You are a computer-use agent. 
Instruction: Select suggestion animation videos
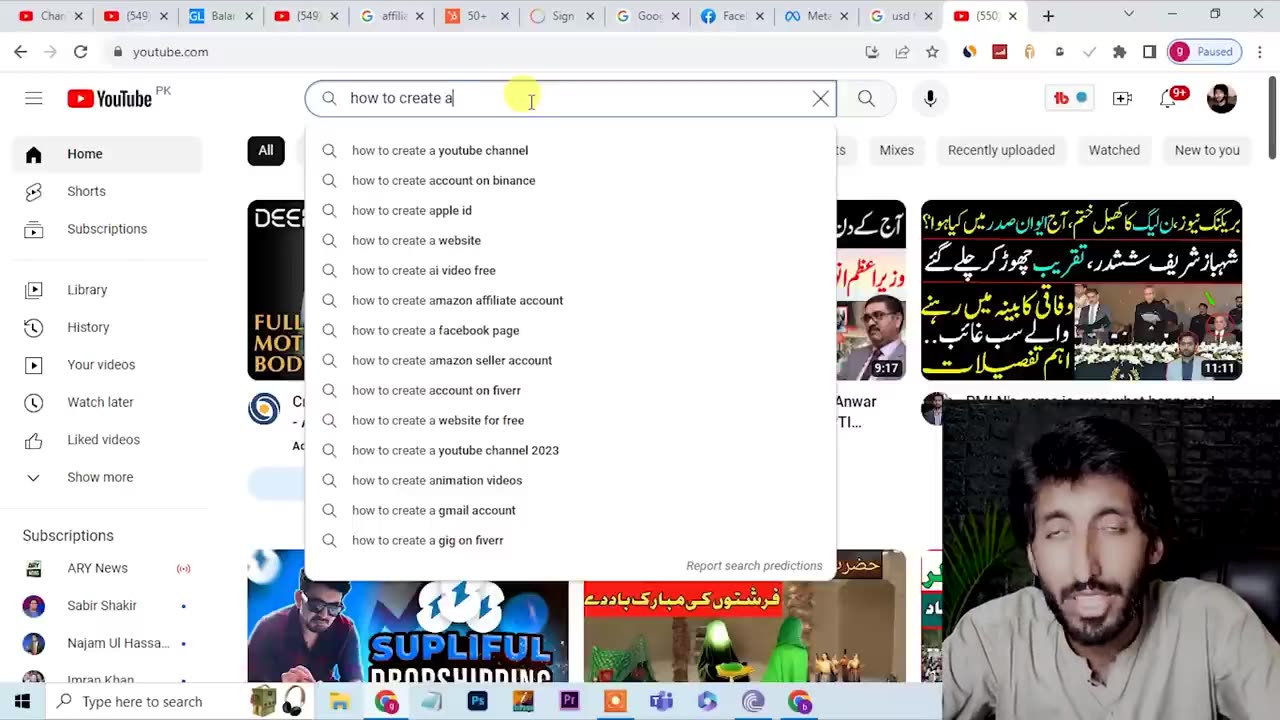click(x=570, y=480)
